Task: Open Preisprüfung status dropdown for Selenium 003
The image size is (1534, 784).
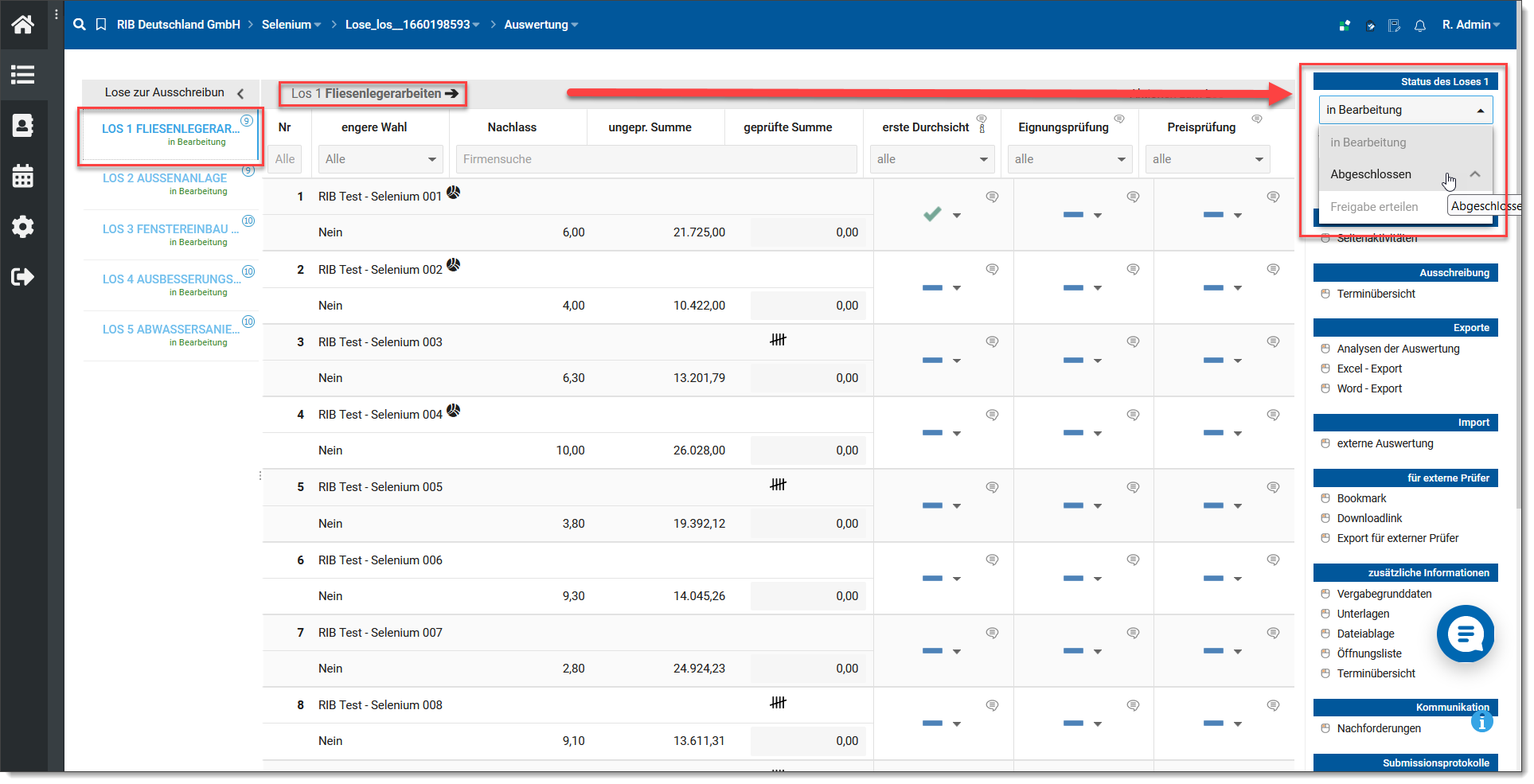Action: point(1238,361)
